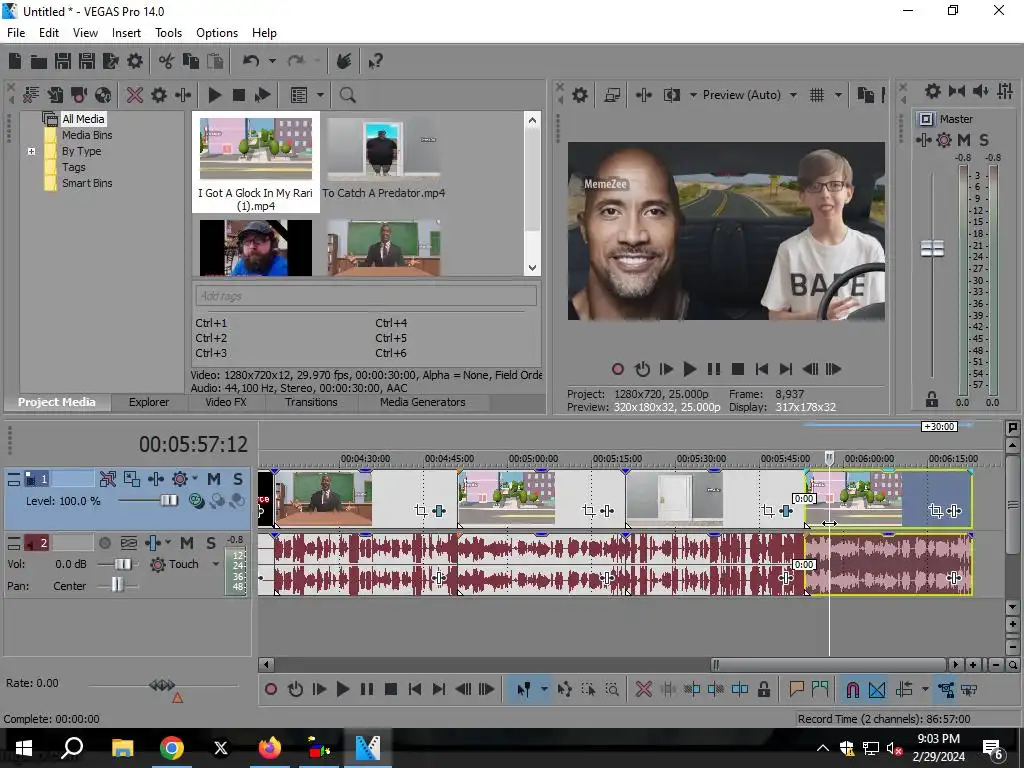Open Undo history dropdown arrow
Screen dimensions: 1024x768
(x=272, y=61)
